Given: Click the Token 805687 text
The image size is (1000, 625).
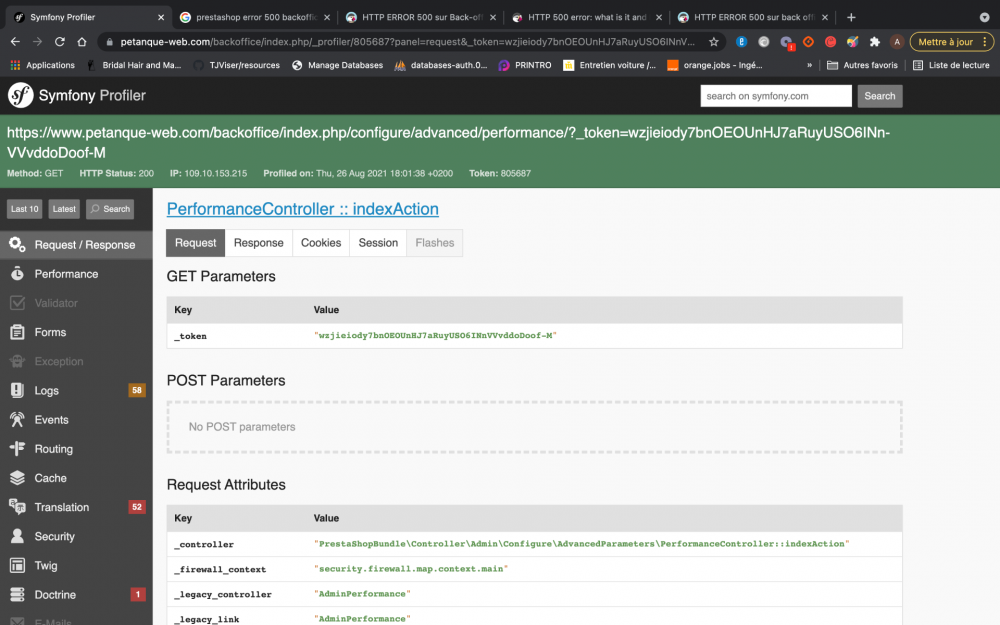Looking at the screenshot, I should (499, 173).
